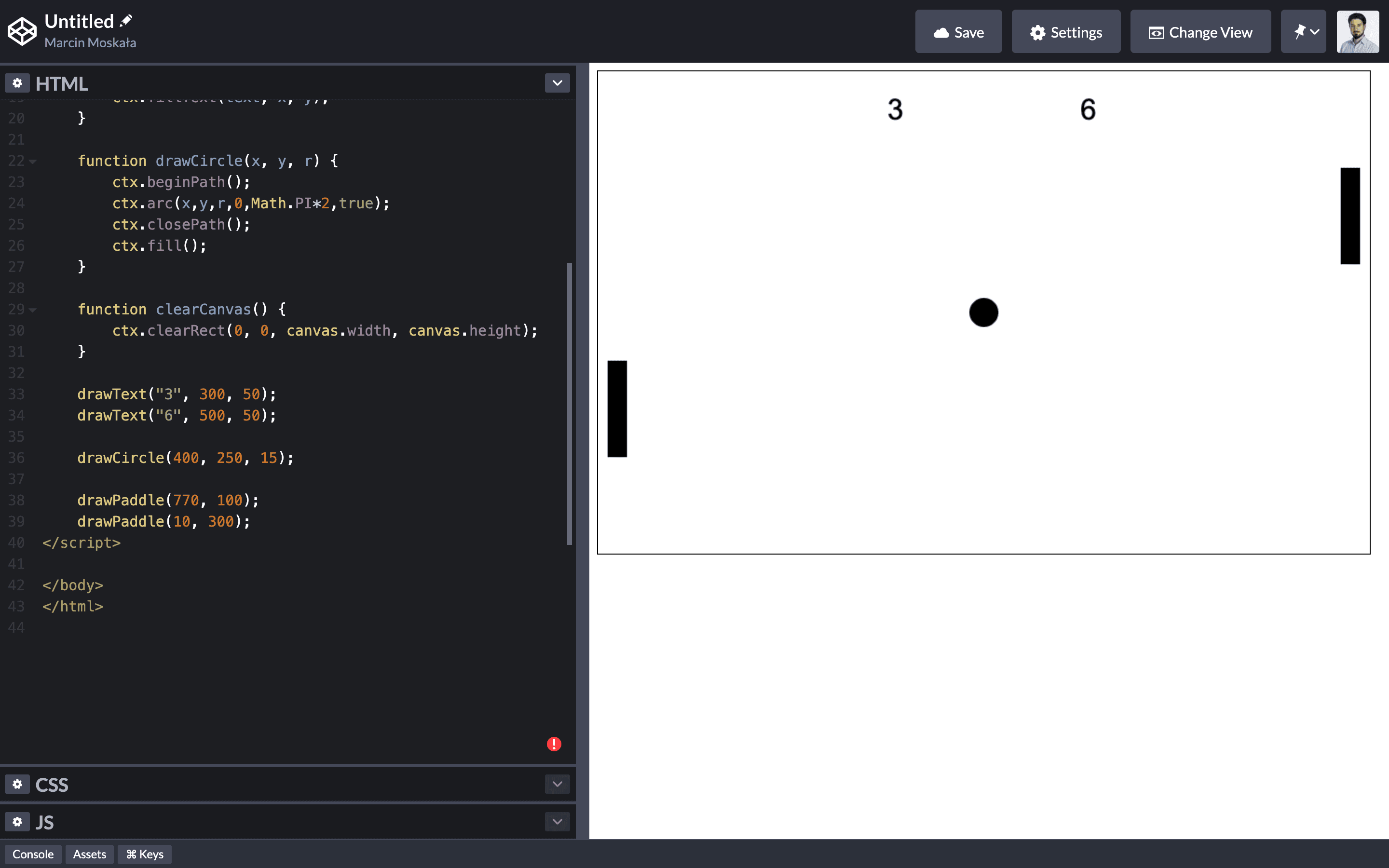Open the Console tab
The image size is (1389, 868).
tap(33, 854)
